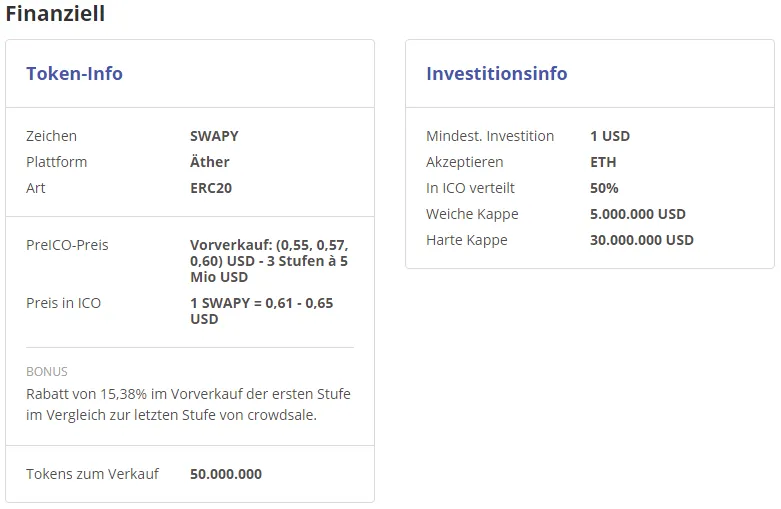Click the Finanziell section heading
Image resolution: width=781 pixels, height=509 pixels.
coord(55,13)
